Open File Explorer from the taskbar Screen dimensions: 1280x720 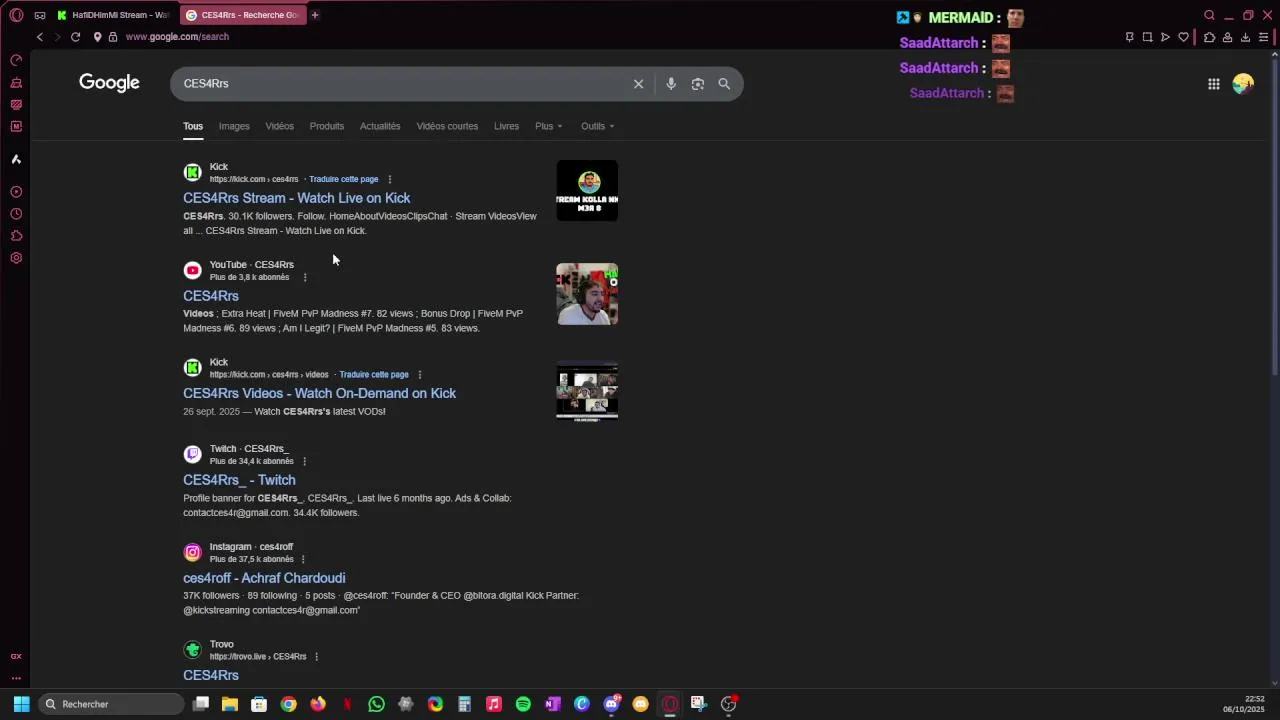tap(230, 704)
